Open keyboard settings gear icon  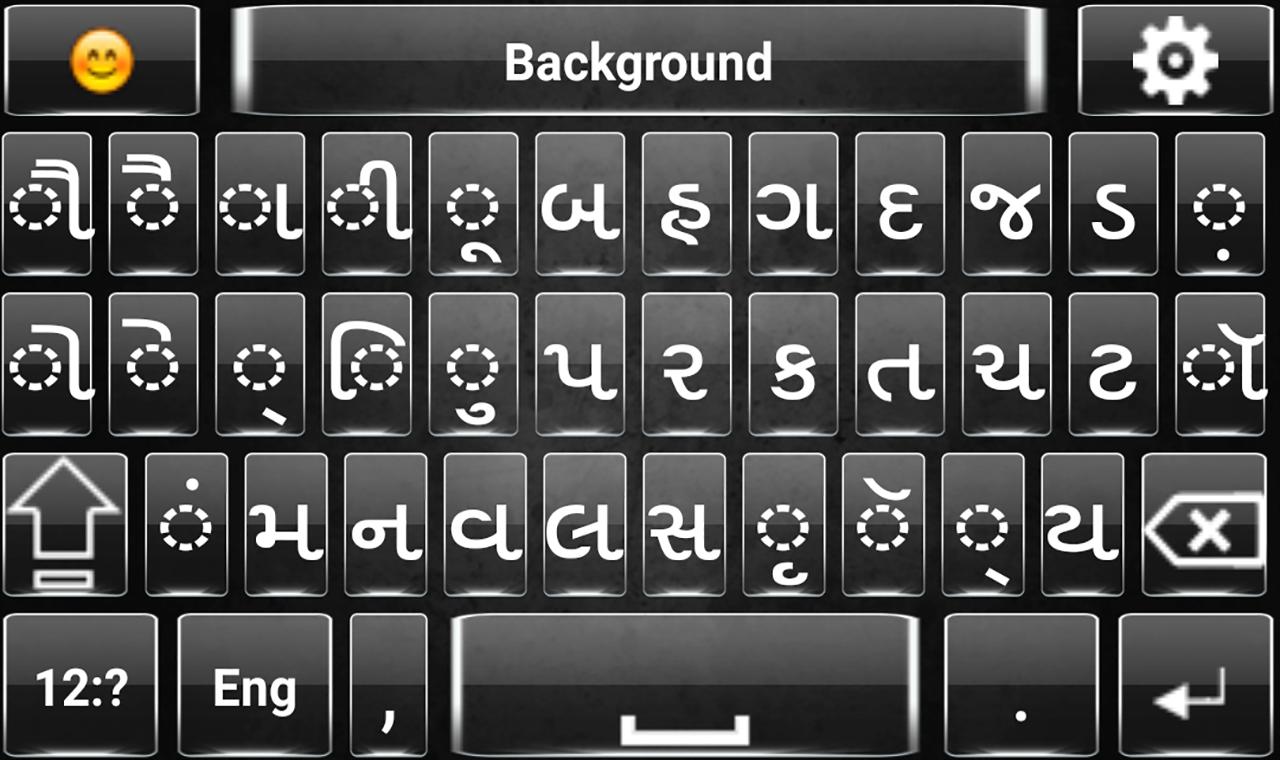pyautogui.click(x=1176, y=60)
